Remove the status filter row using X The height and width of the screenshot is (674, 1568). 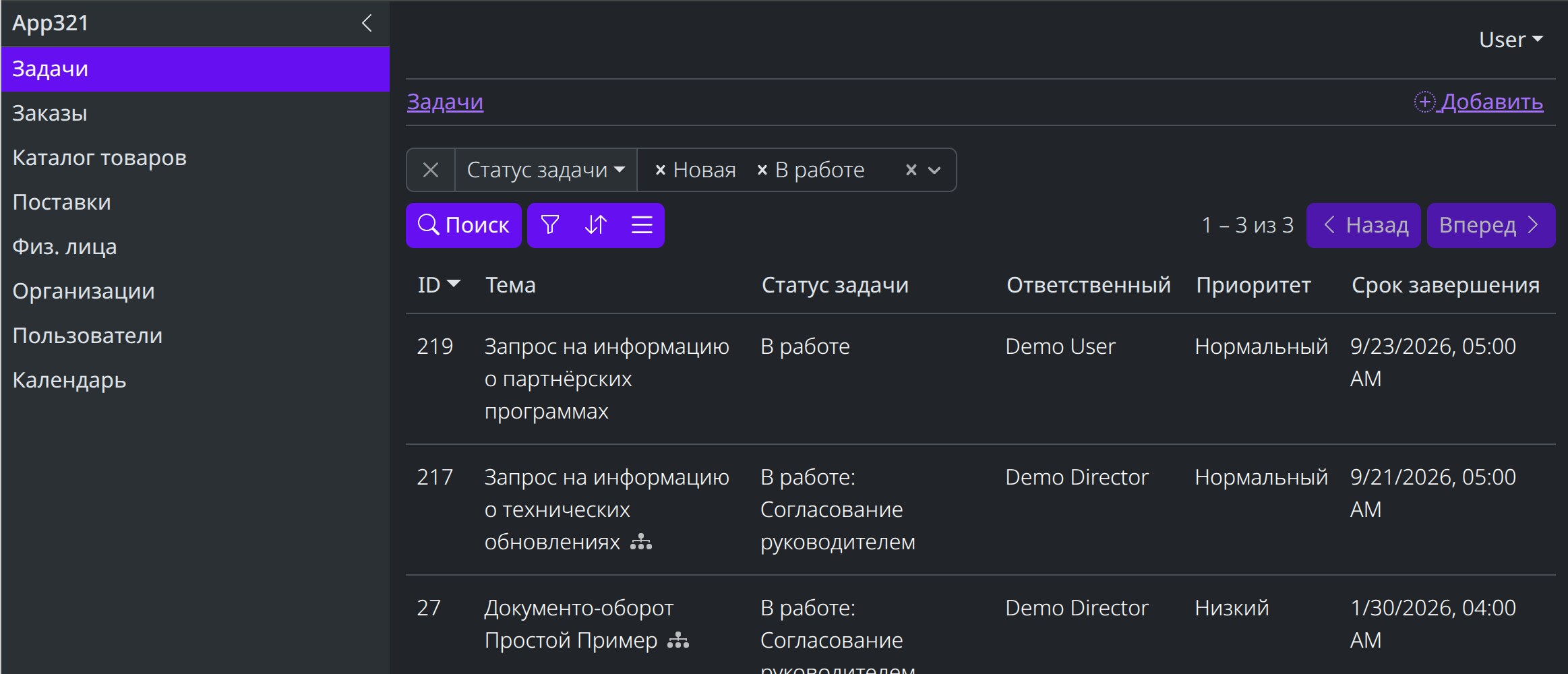(431, 170)
